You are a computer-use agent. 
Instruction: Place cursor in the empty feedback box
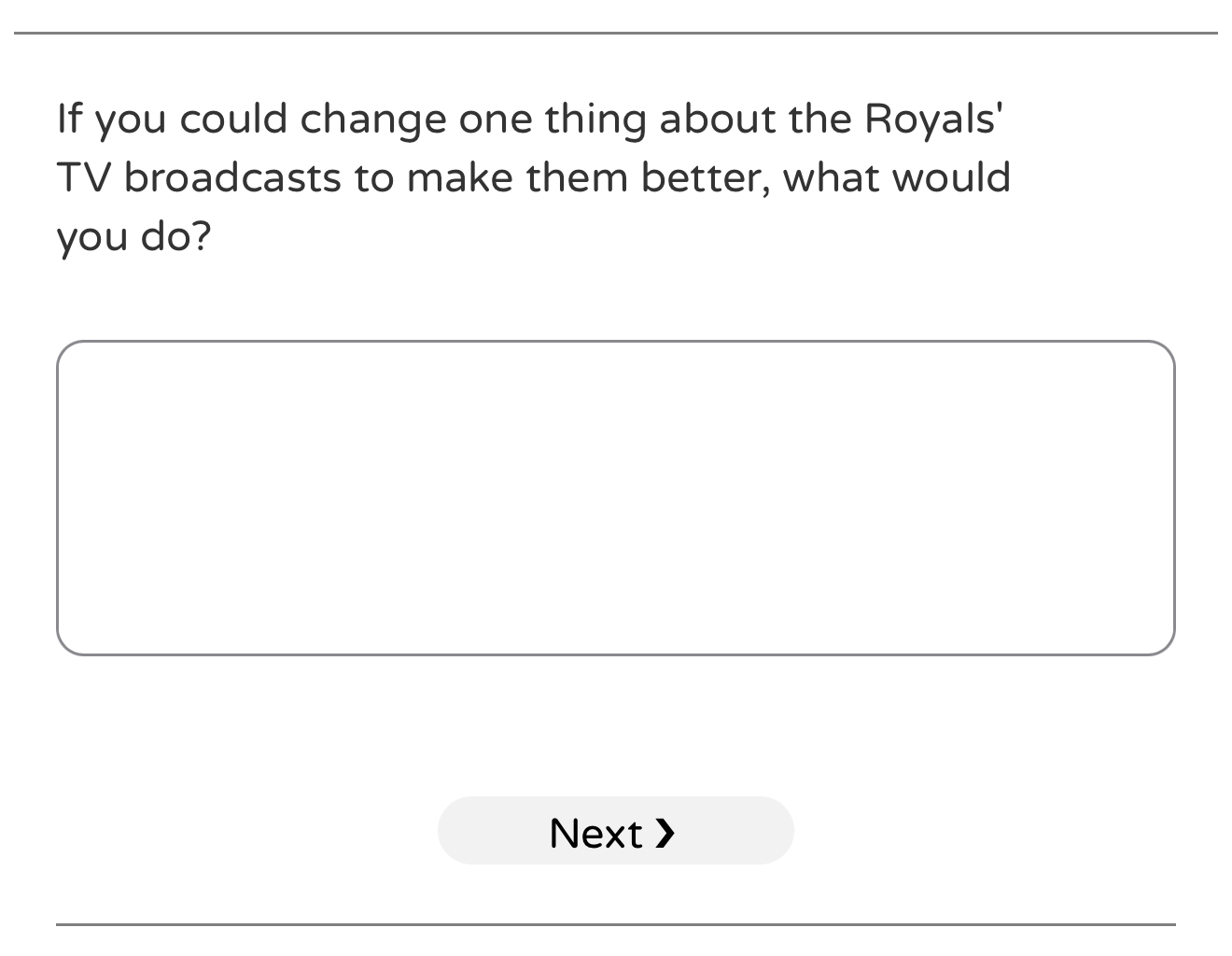pos(615,498)
